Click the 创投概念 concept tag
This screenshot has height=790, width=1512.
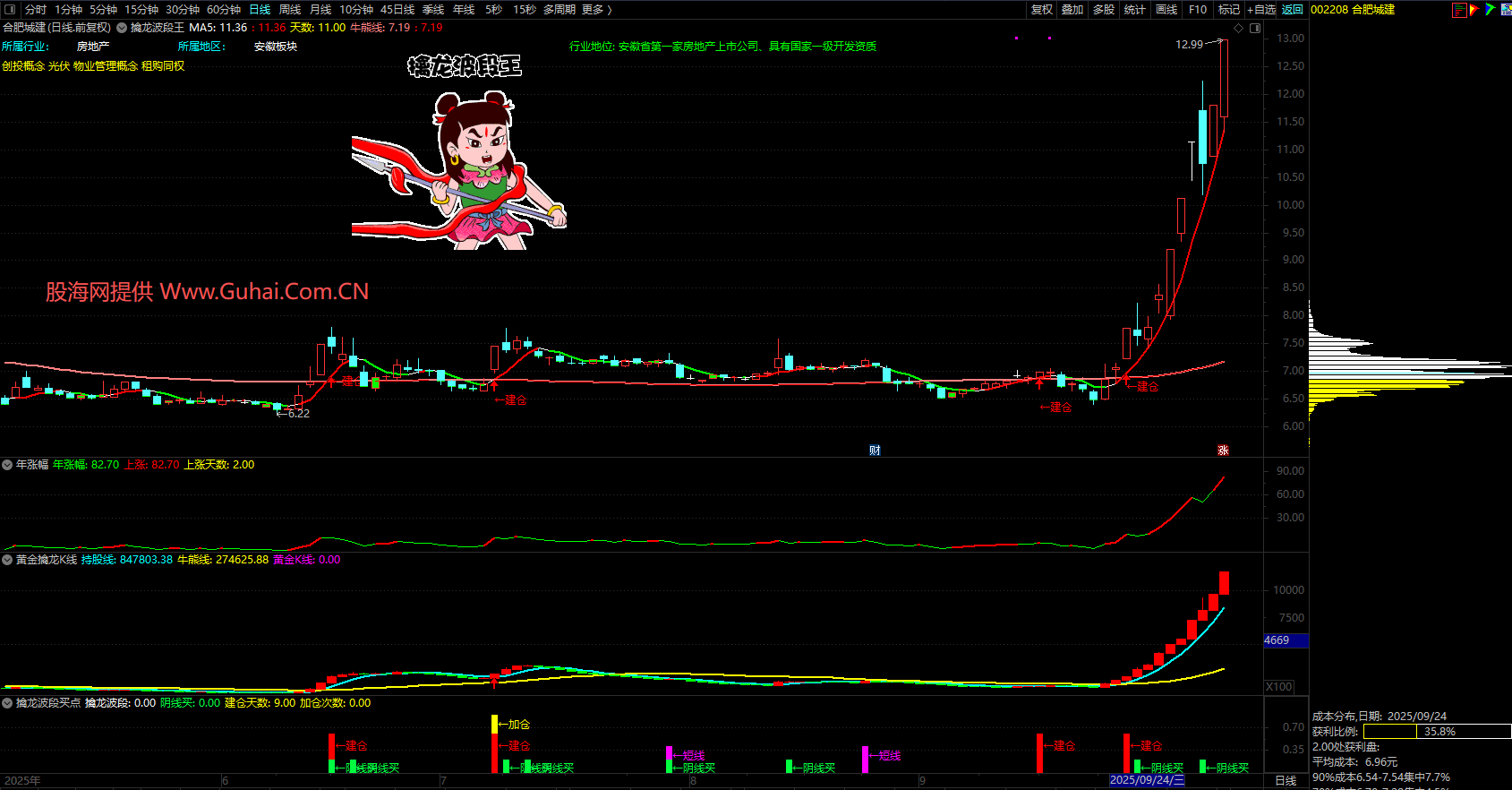pos(23,66)
